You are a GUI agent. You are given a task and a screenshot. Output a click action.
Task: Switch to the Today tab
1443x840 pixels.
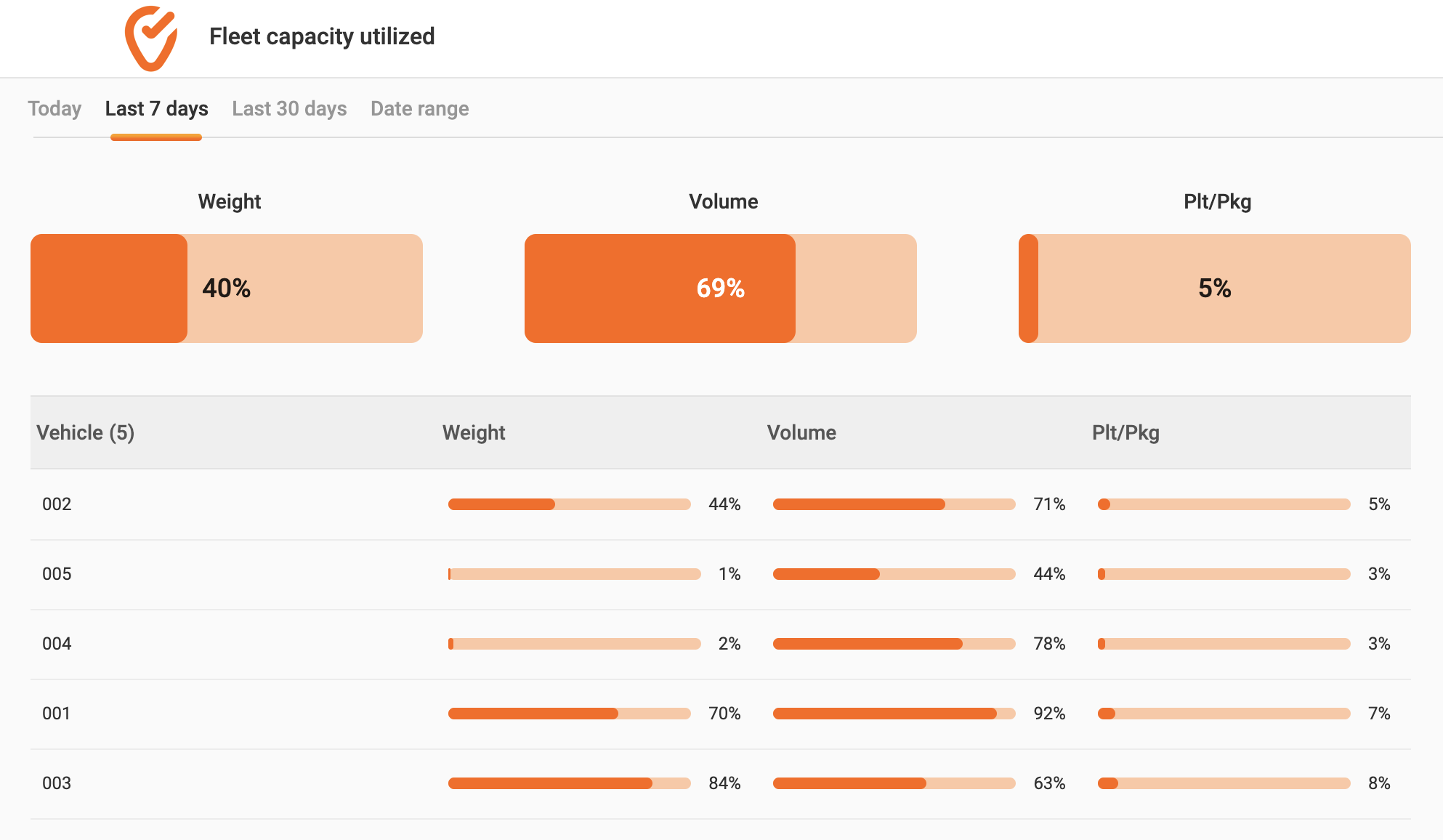pyautogui.click(x=54, y=109)
